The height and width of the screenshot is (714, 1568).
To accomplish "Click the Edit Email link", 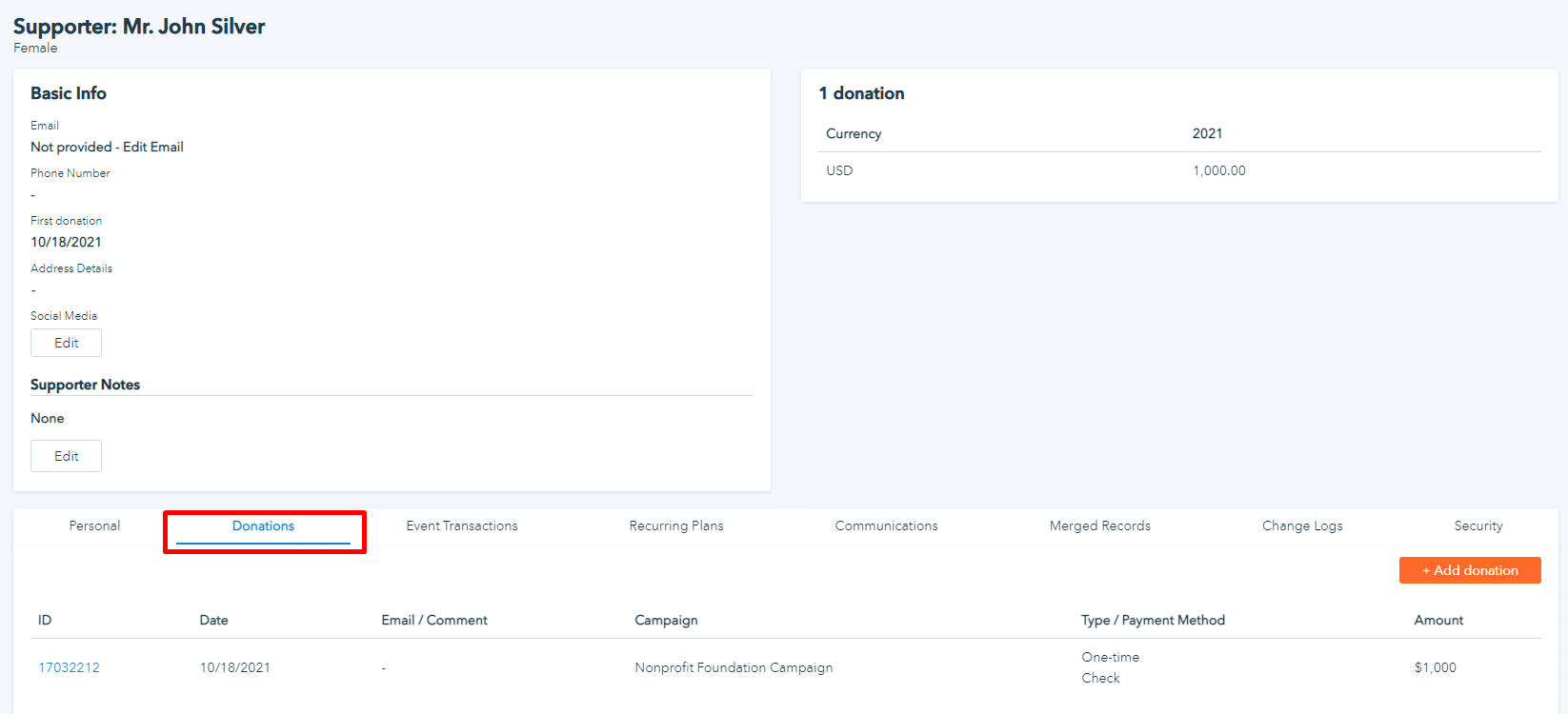I will (153, 147).
